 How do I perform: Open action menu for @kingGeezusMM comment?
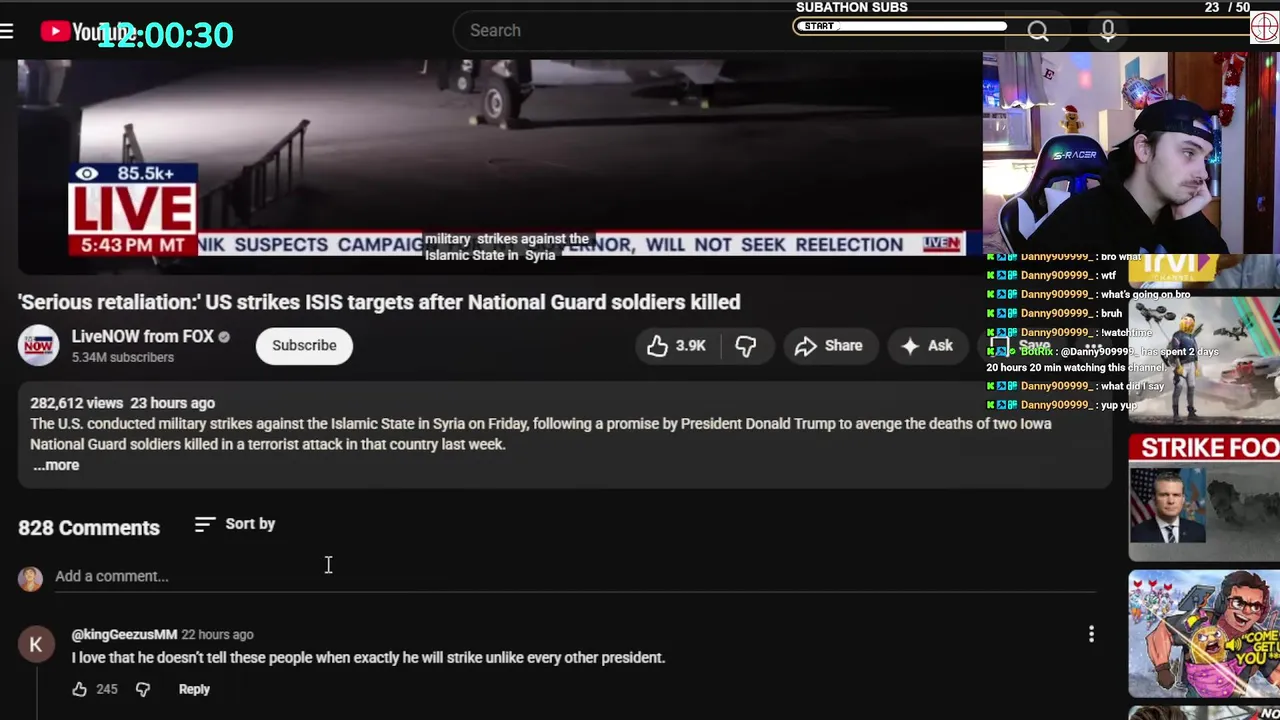pyautogui.click(x=1091, y=634)
